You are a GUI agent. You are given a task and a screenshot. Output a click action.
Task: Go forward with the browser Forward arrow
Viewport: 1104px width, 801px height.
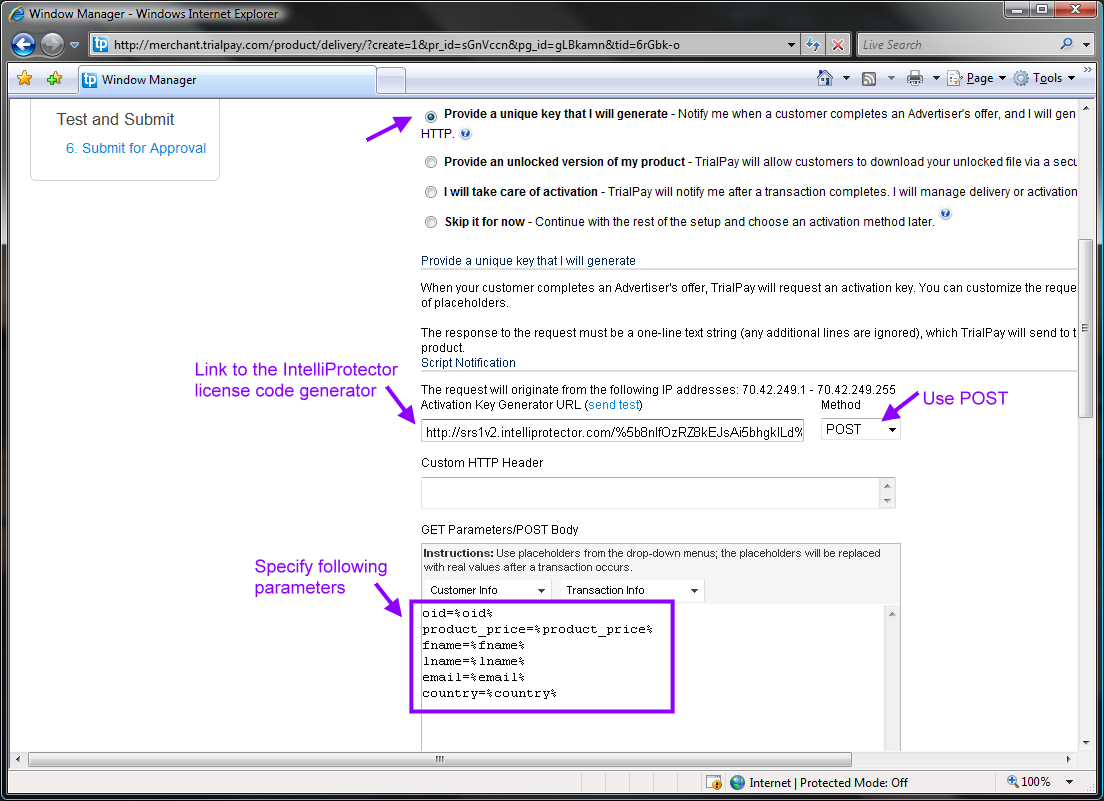[x=52, y=44]
